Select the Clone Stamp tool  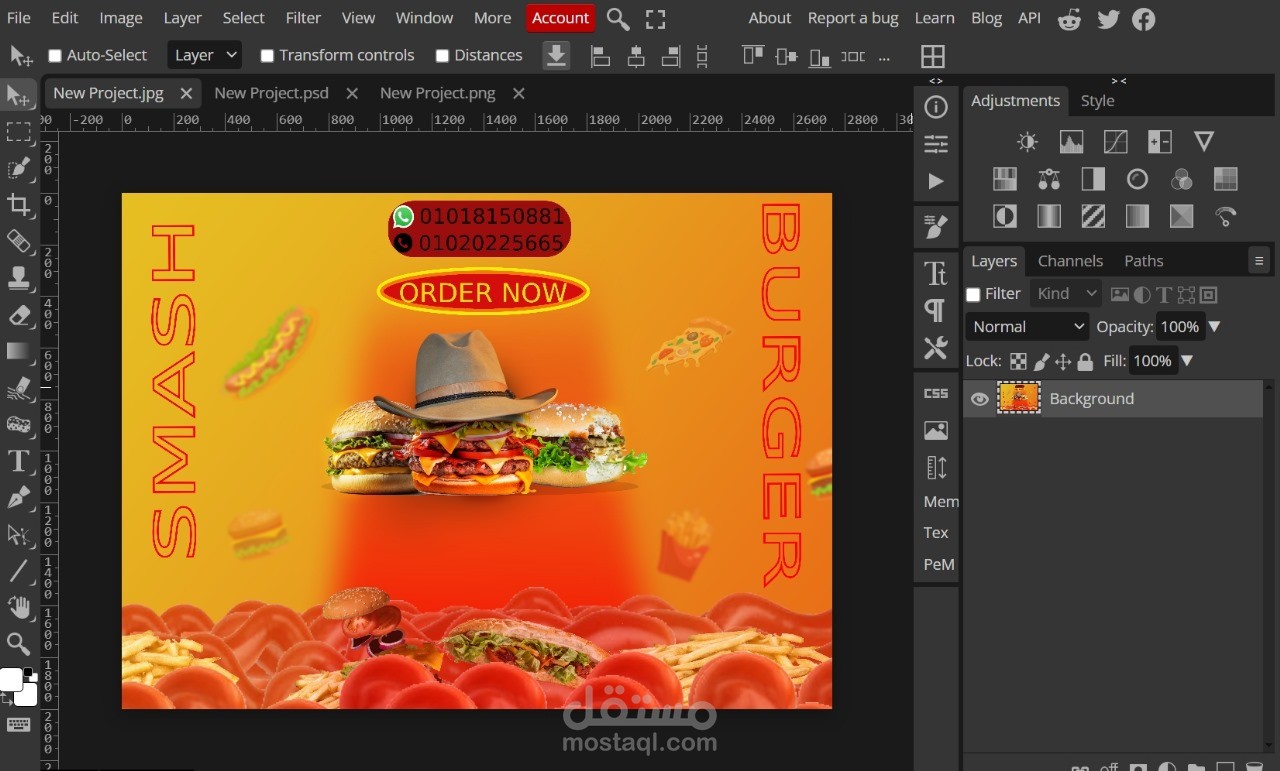18,278
